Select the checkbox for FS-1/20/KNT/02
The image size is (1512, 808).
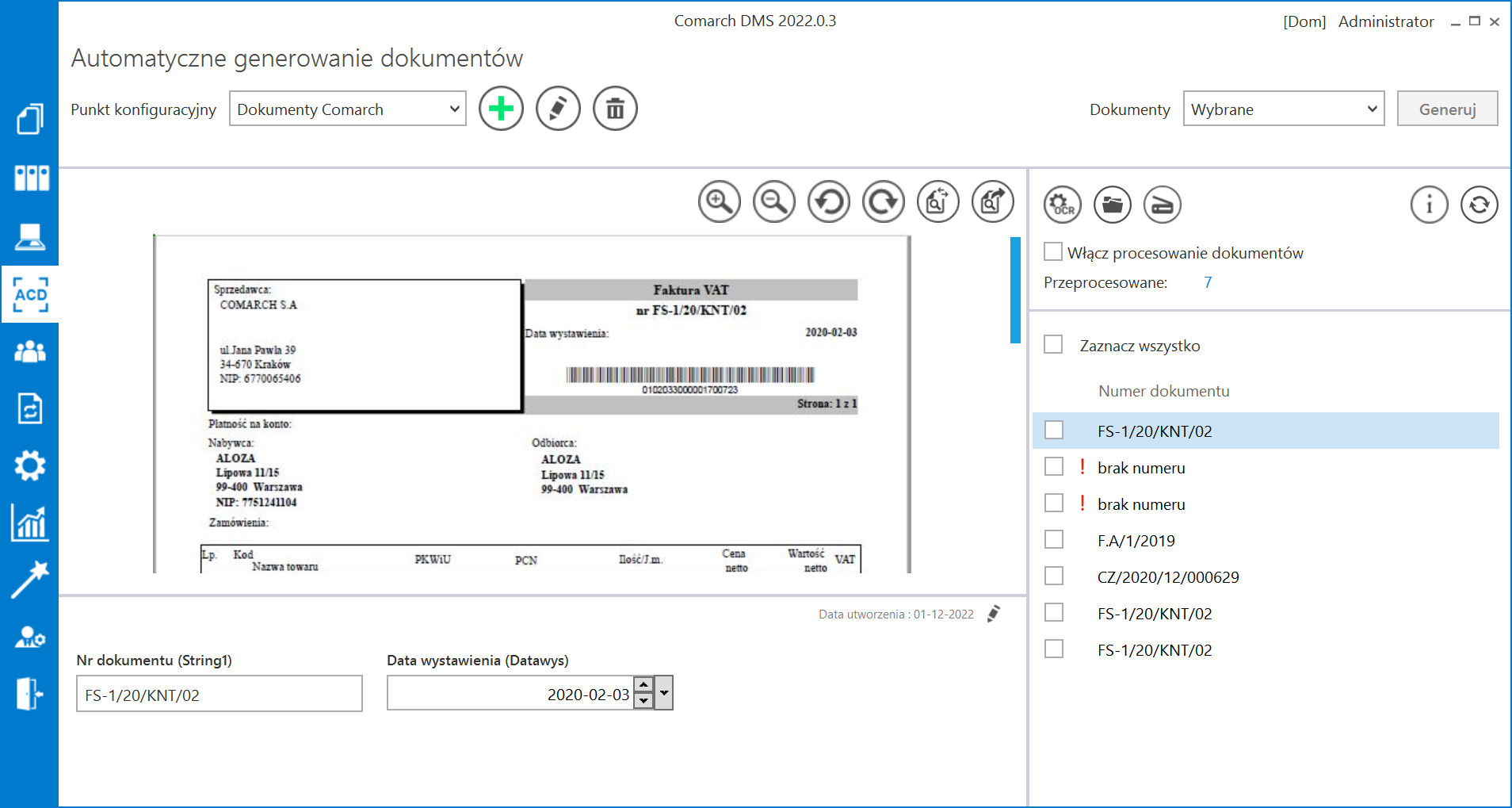coord(1054,430)
